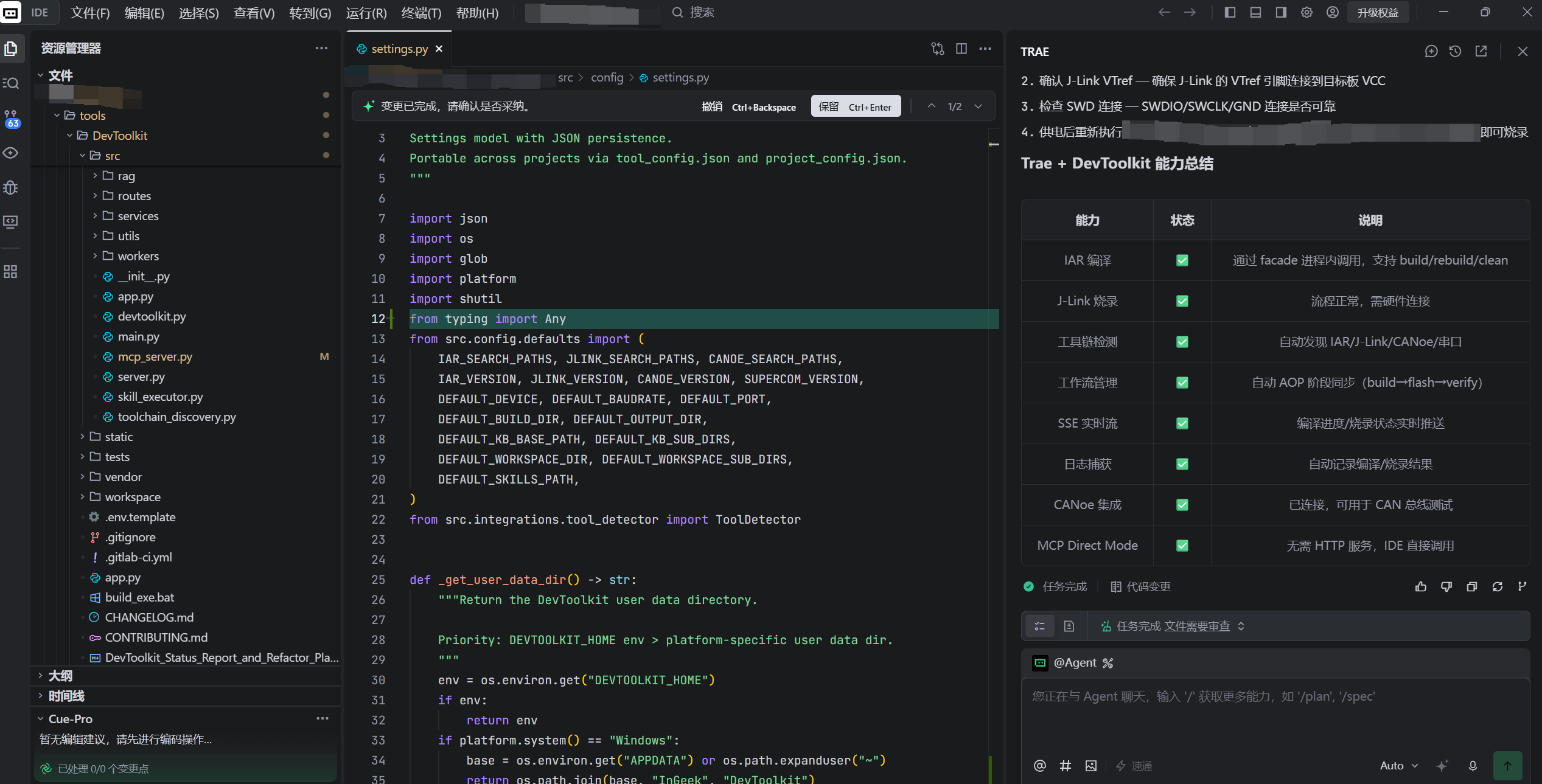
Task: Toggle the MCP Direct Mode checkbox
Action: click(1182, 546)
